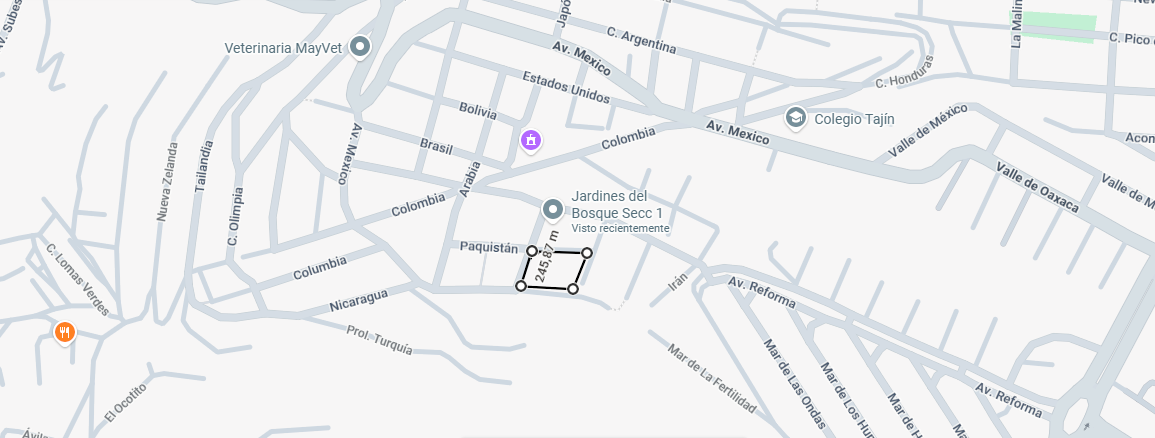Click the Valle de Oaxaca street label

point(1038,188)
